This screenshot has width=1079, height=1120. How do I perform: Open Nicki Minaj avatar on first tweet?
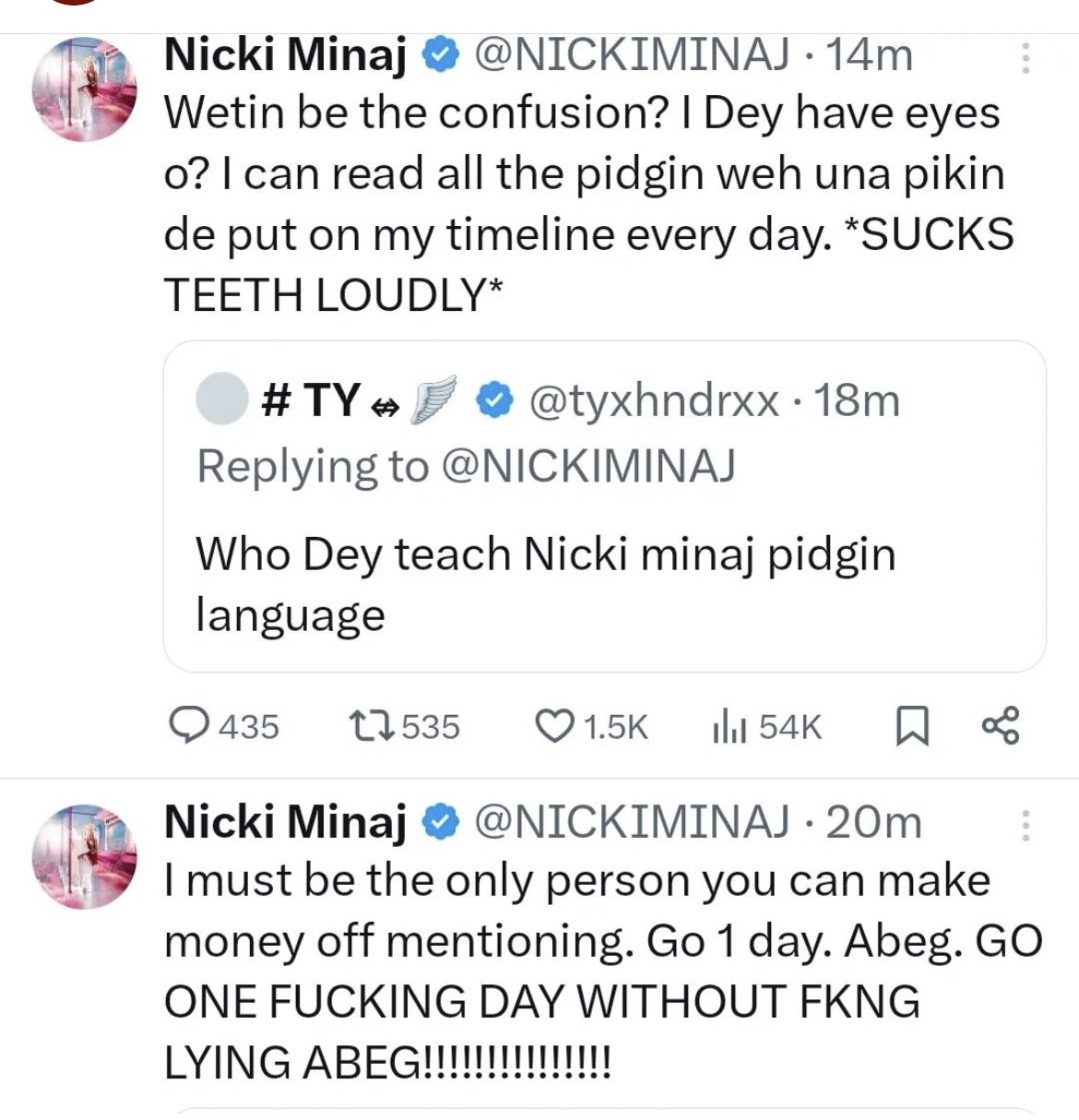[x=85, y=90]
